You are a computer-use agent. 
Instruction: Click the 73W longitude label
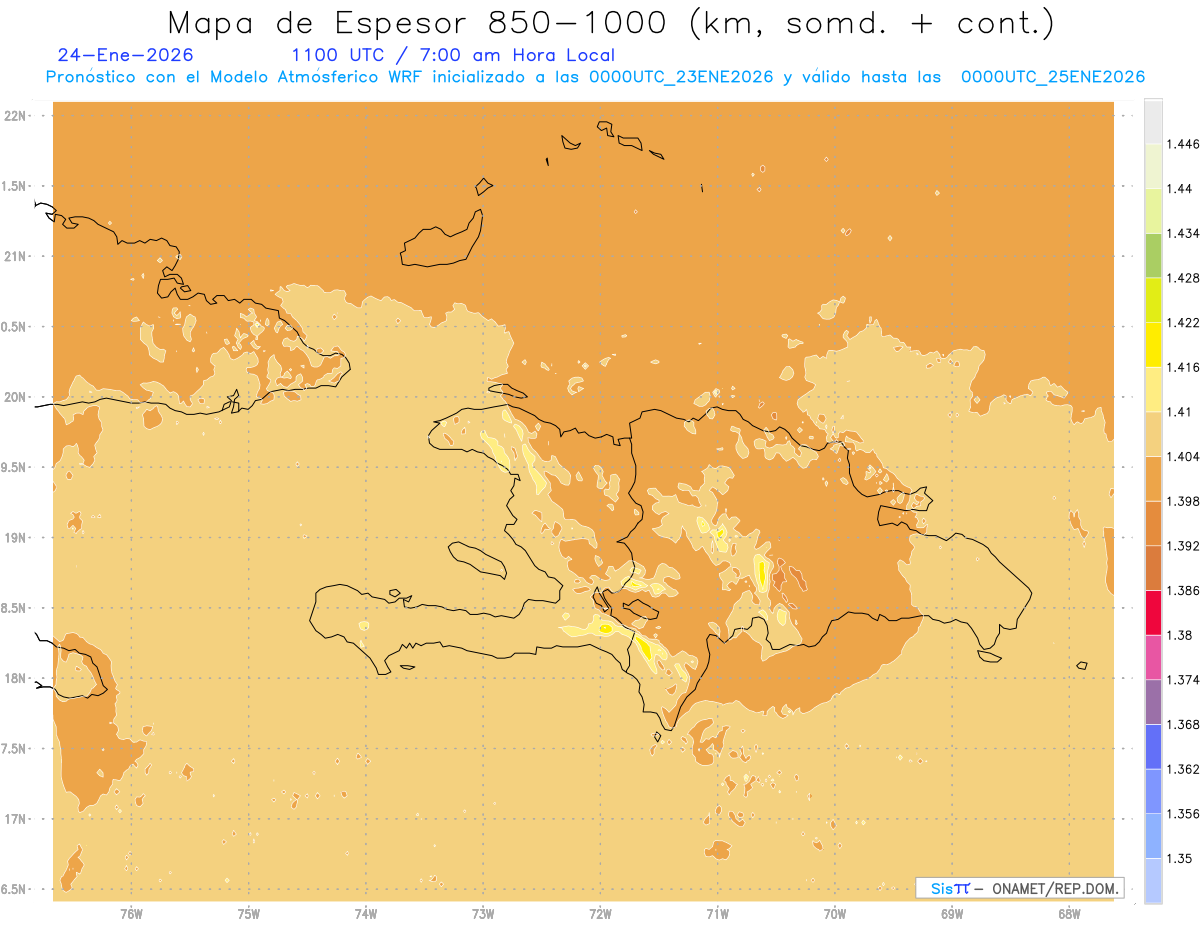[x=483, y=915]
